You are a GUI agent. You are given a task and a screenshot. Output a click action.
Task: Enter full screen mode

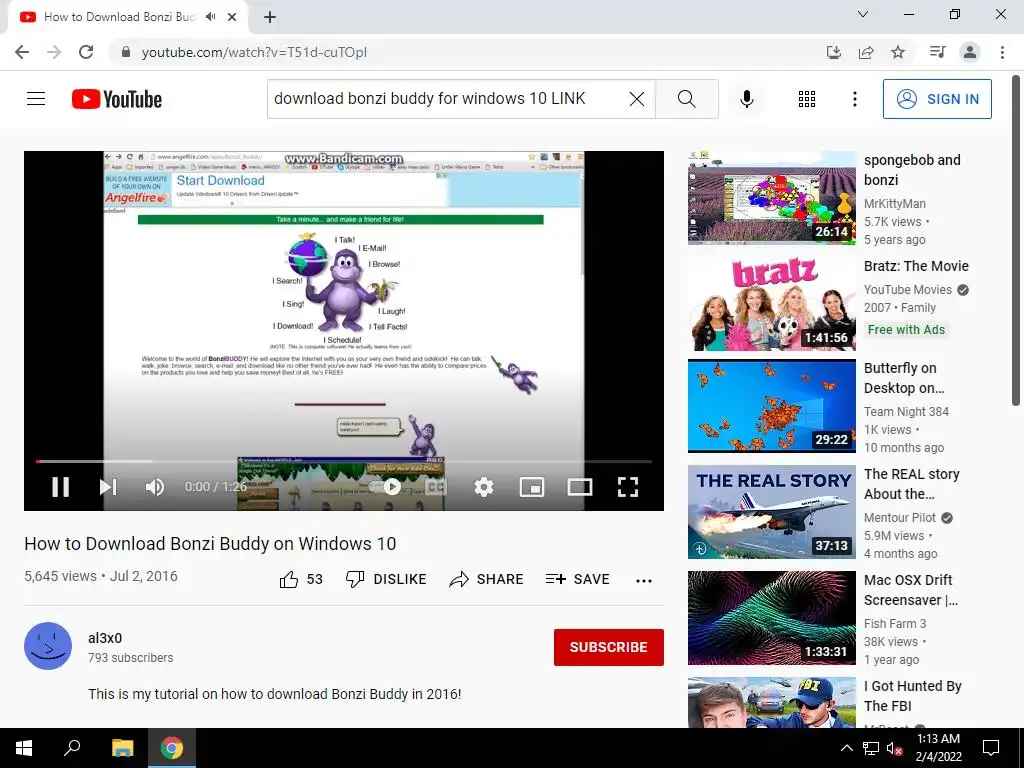[x=628, y=487]
